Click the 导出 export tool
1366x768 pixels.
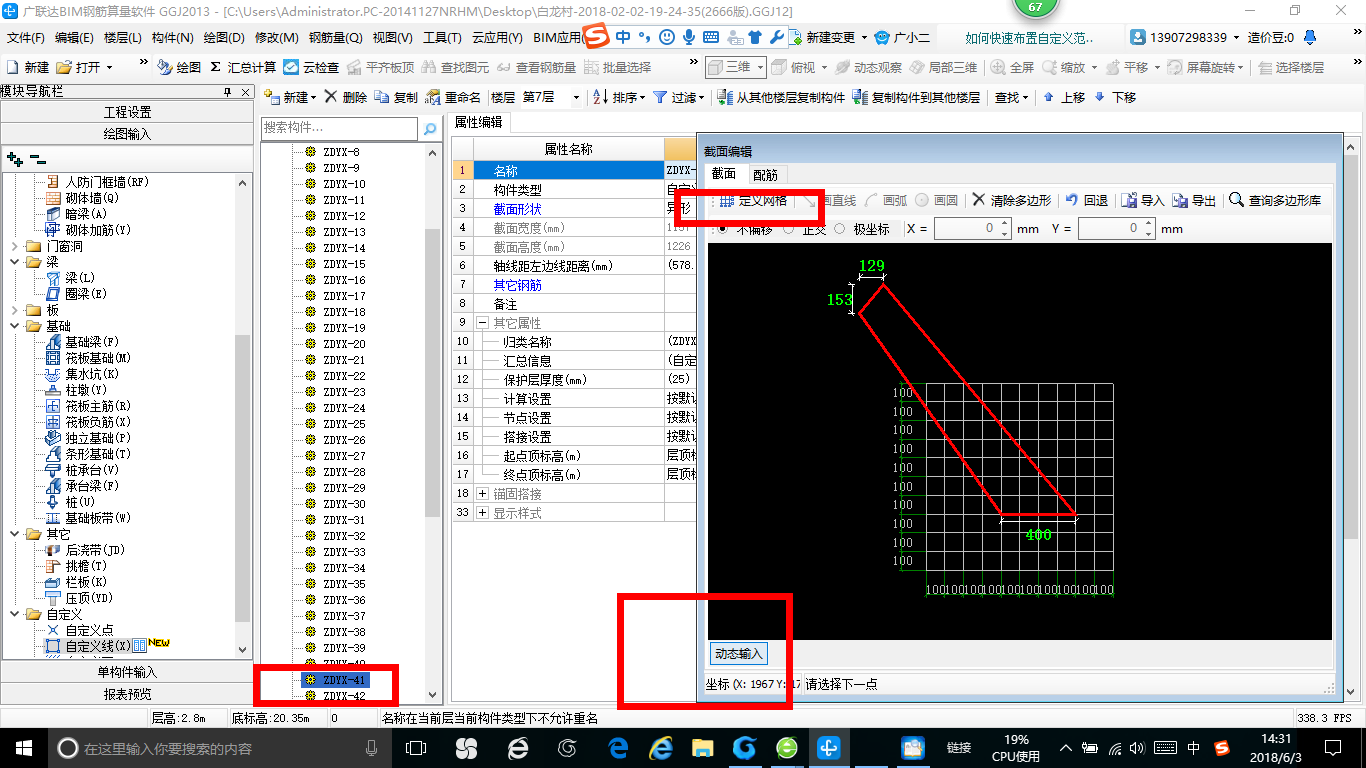point(1195,200)
